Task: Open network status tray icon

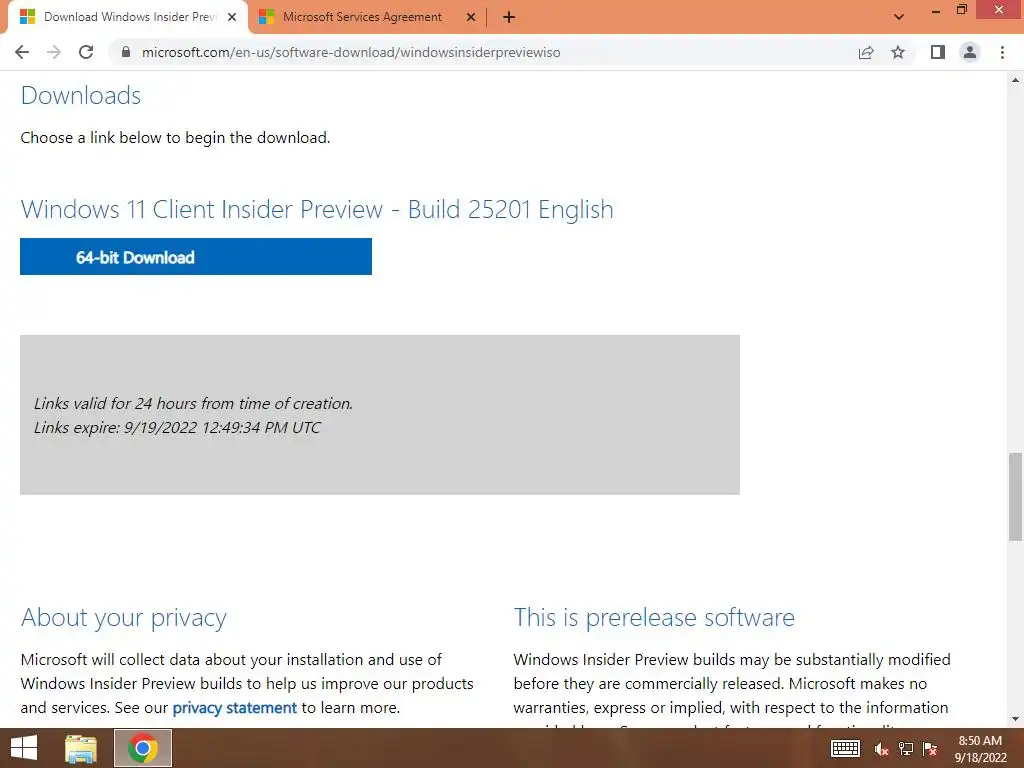Action: [906, 749]
